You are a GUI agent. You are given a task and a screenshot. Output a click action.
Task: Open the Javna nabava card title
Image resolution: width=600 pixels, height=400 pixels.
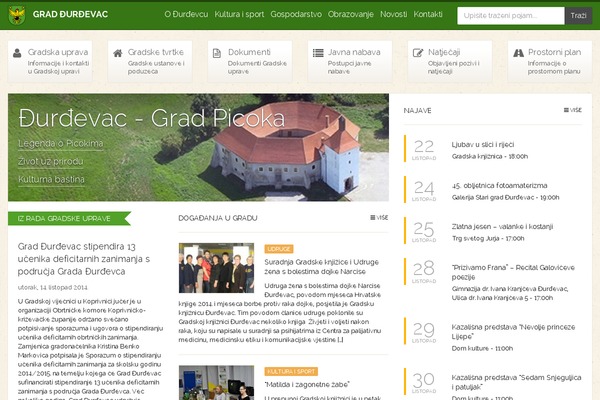pos(354,52)
